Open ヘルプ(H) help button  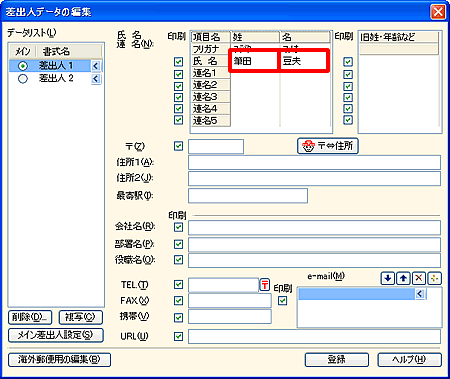[x=409, y=359]
